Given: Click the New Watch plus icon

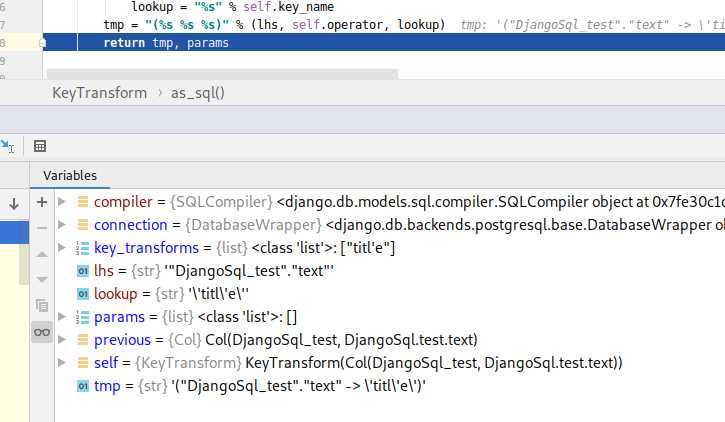Looking at the screenshot, I should [42, 202].
